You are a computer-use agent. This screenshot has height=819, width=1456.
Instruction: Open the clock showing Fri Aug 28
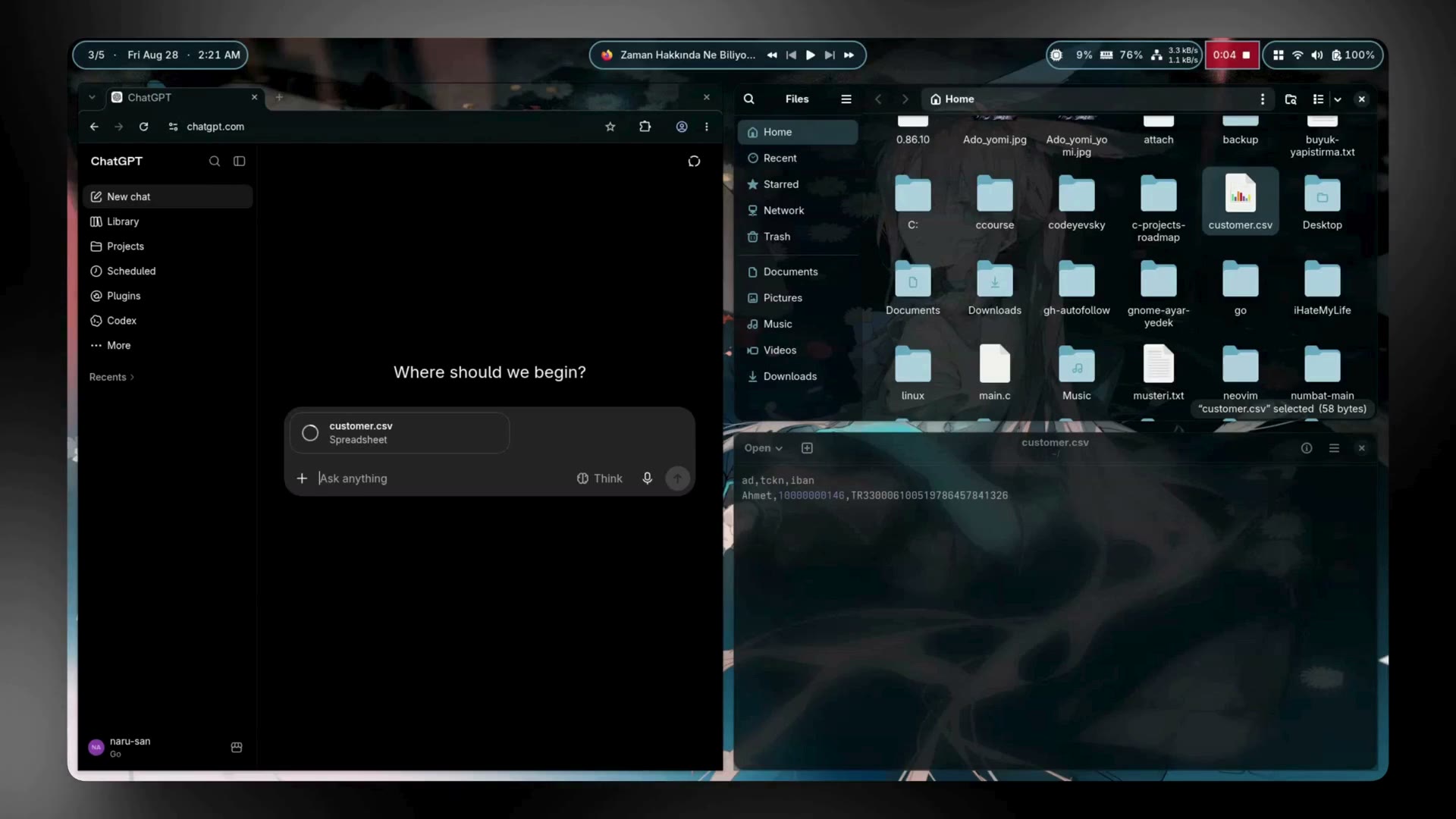(x=160, y=55)
